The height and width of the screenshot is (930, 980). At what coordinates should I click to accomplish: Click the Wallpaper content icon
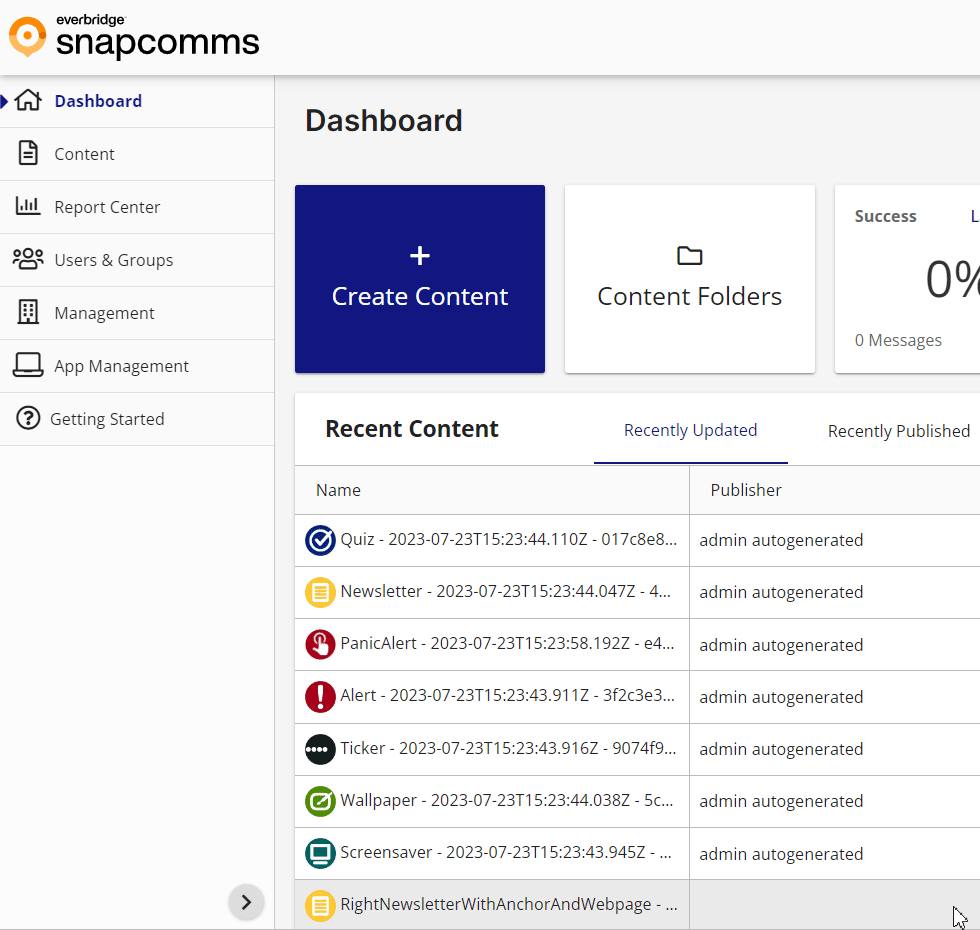pos(319,800)
